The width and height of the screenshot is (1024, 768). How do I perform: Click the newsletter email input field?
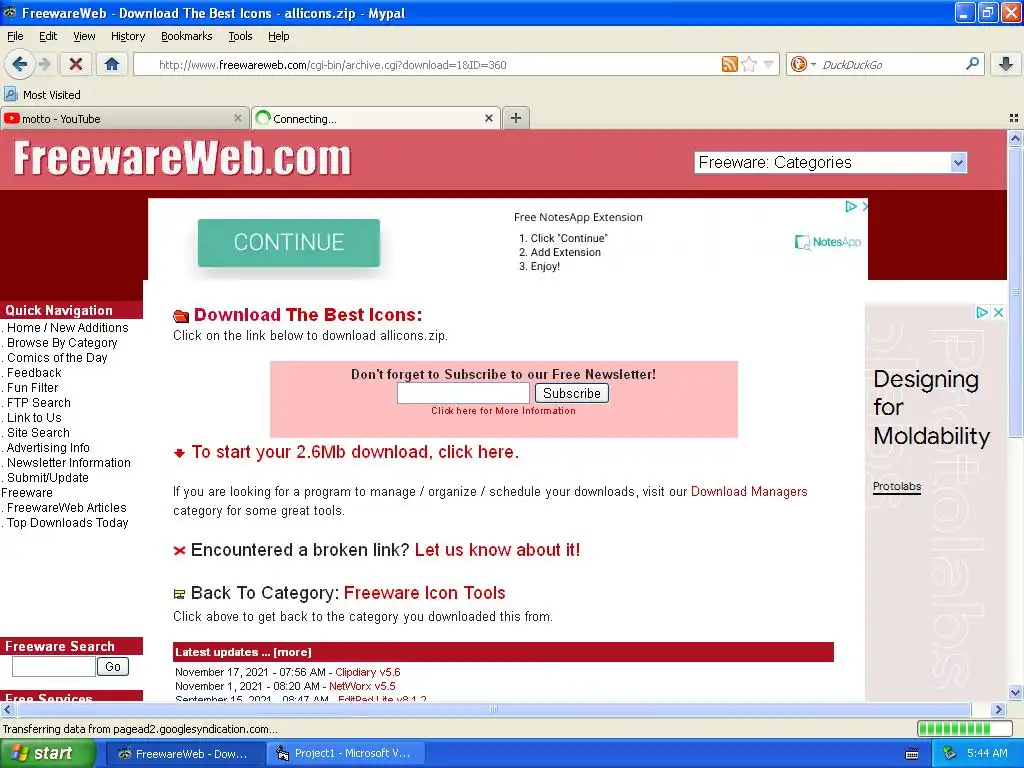[463, 393]
